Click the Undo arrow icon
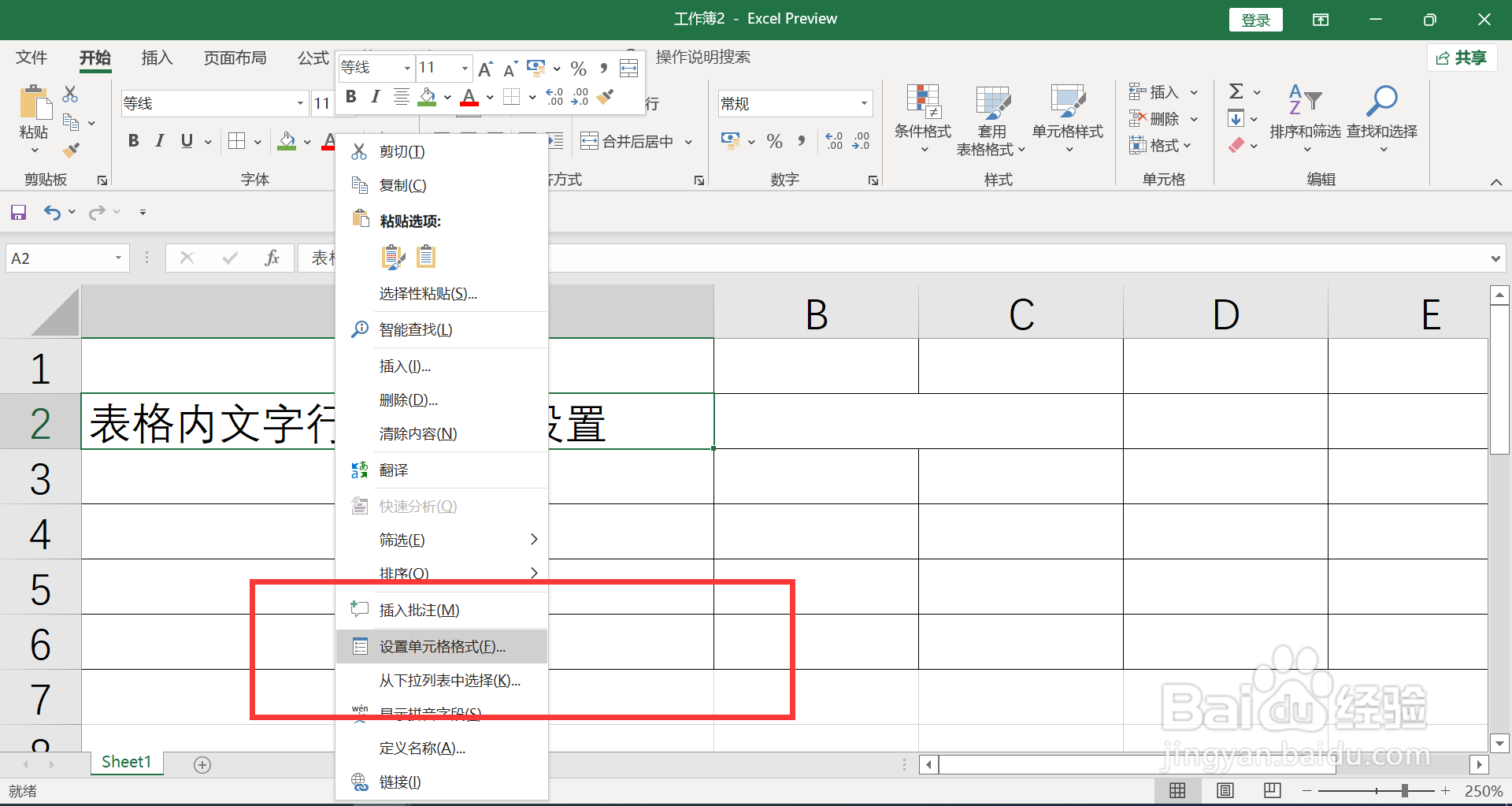The height and width of the screenshot is (806, 1512). (52, 212)
